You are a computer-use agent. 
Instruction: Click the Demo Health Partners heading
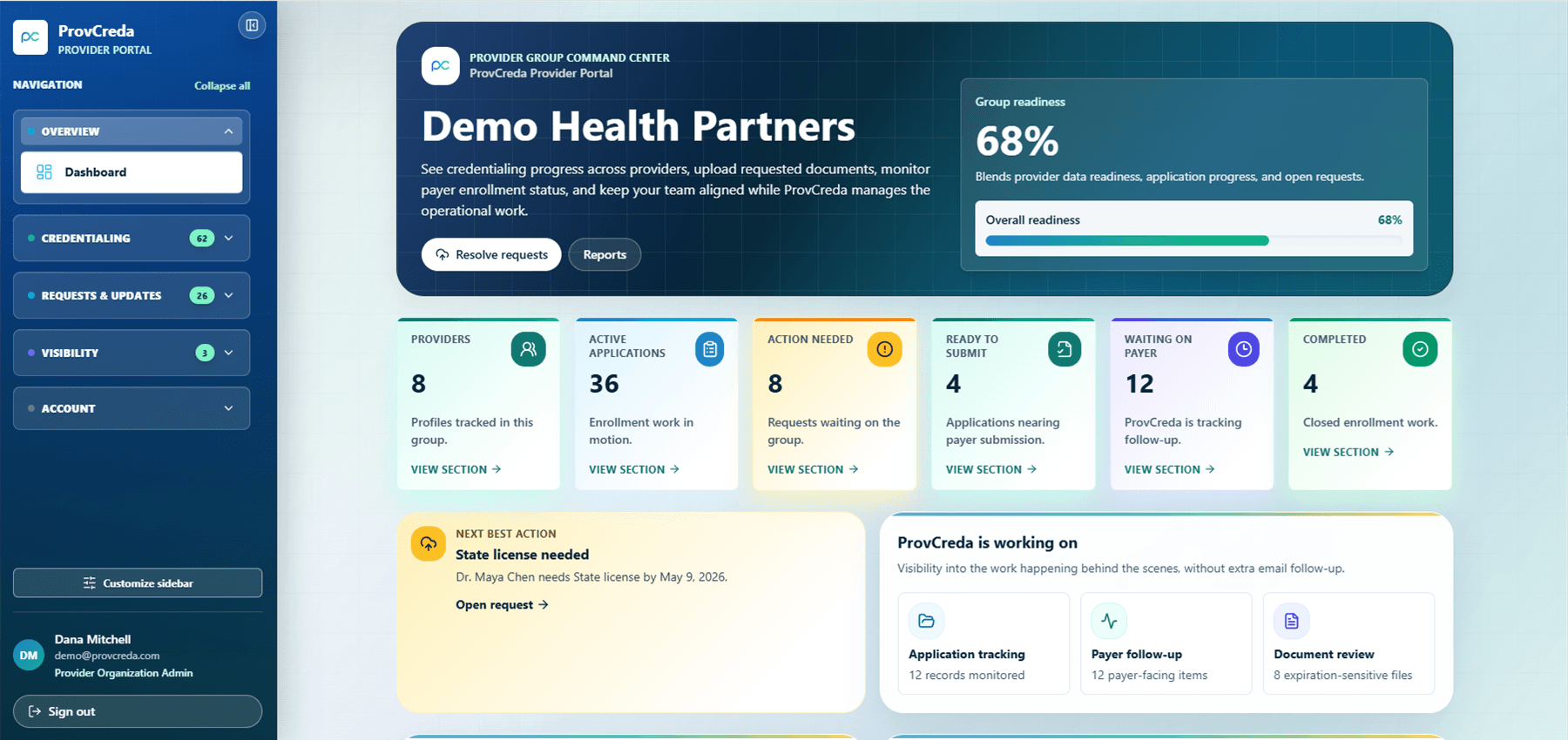click(x=639, y=126)
